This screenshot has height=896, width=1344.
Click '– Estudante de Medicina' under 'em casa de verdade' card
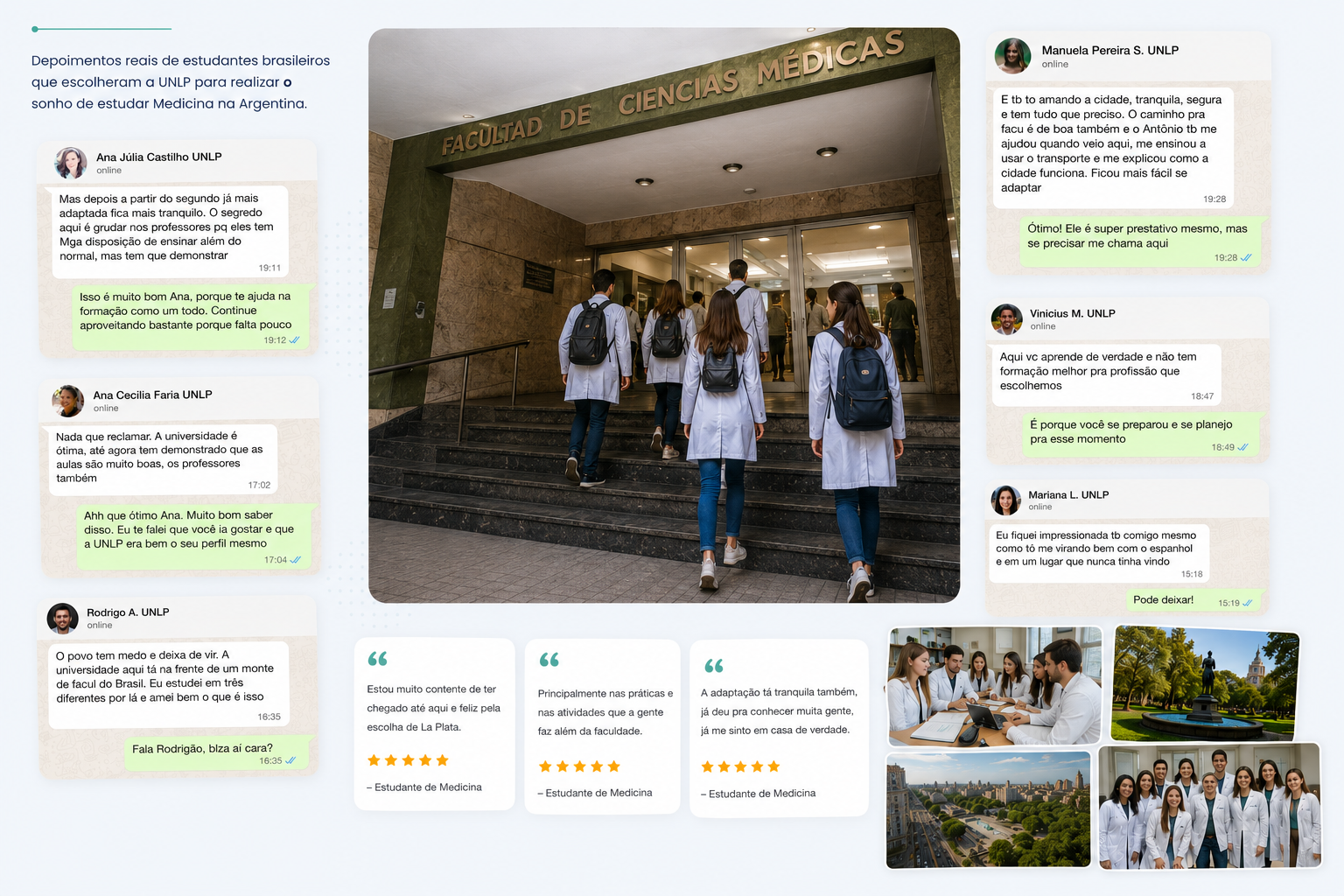point(758,794)
